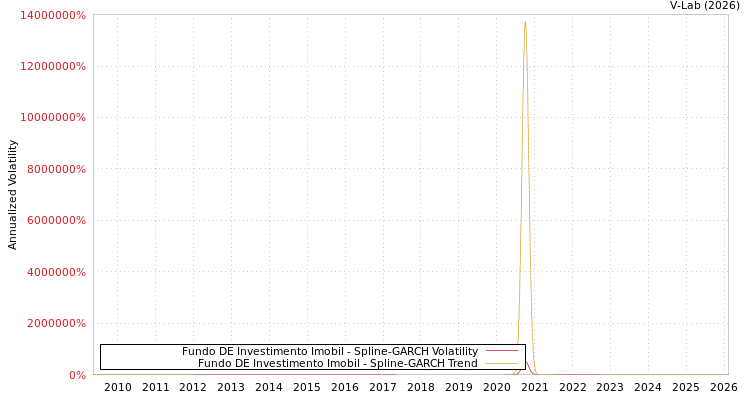Viewport: 750px width, 400px height.
Task: Click the 2024 x-axis label
Action: tap(648, 387)
